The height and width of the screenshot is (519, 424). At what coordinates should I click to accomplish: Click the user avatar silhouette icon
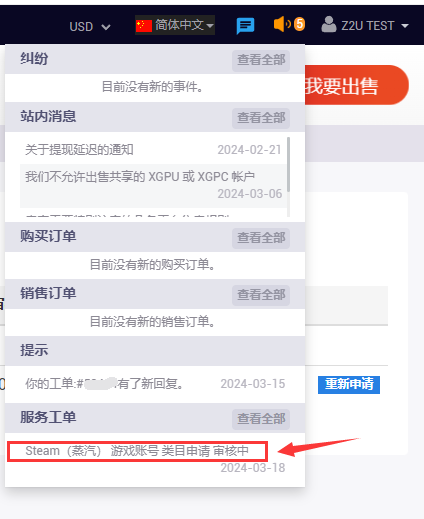329,25
